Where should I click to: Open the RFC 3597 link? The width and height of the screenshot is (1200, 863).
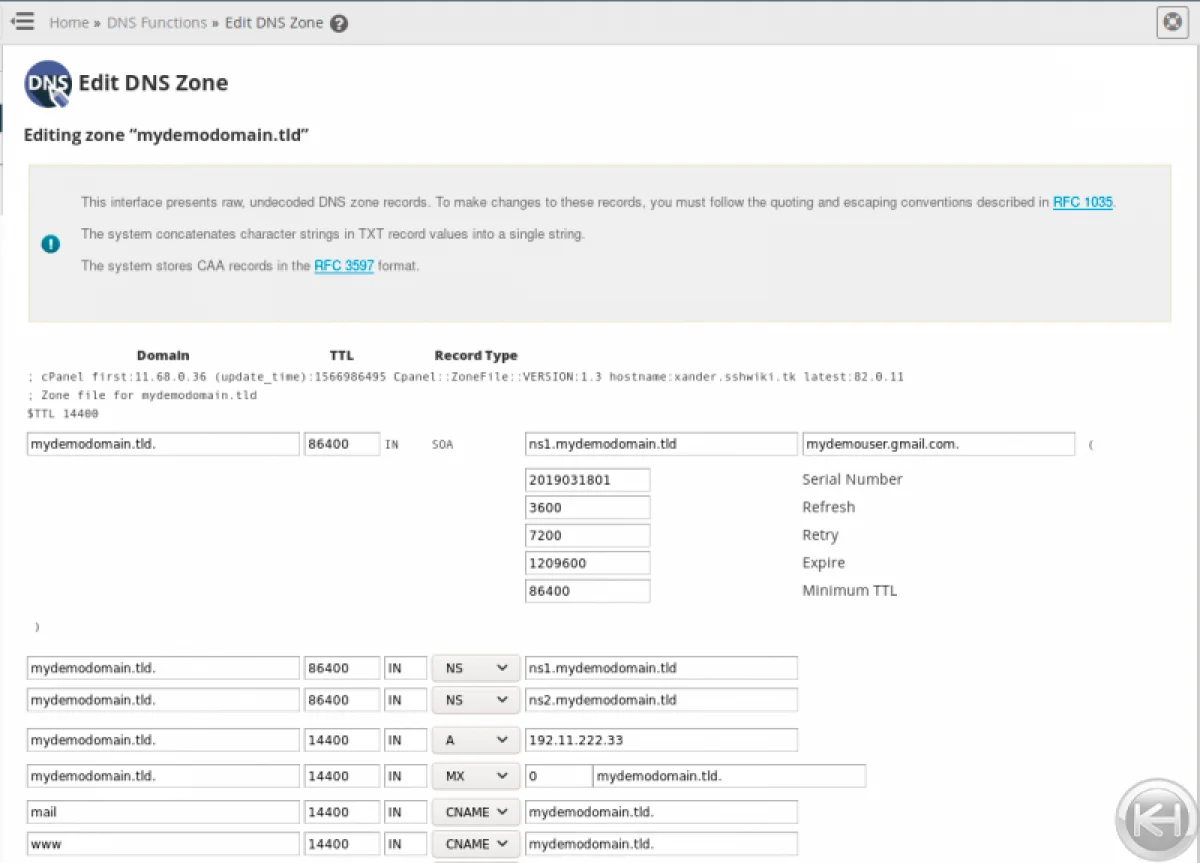point(344,266)
